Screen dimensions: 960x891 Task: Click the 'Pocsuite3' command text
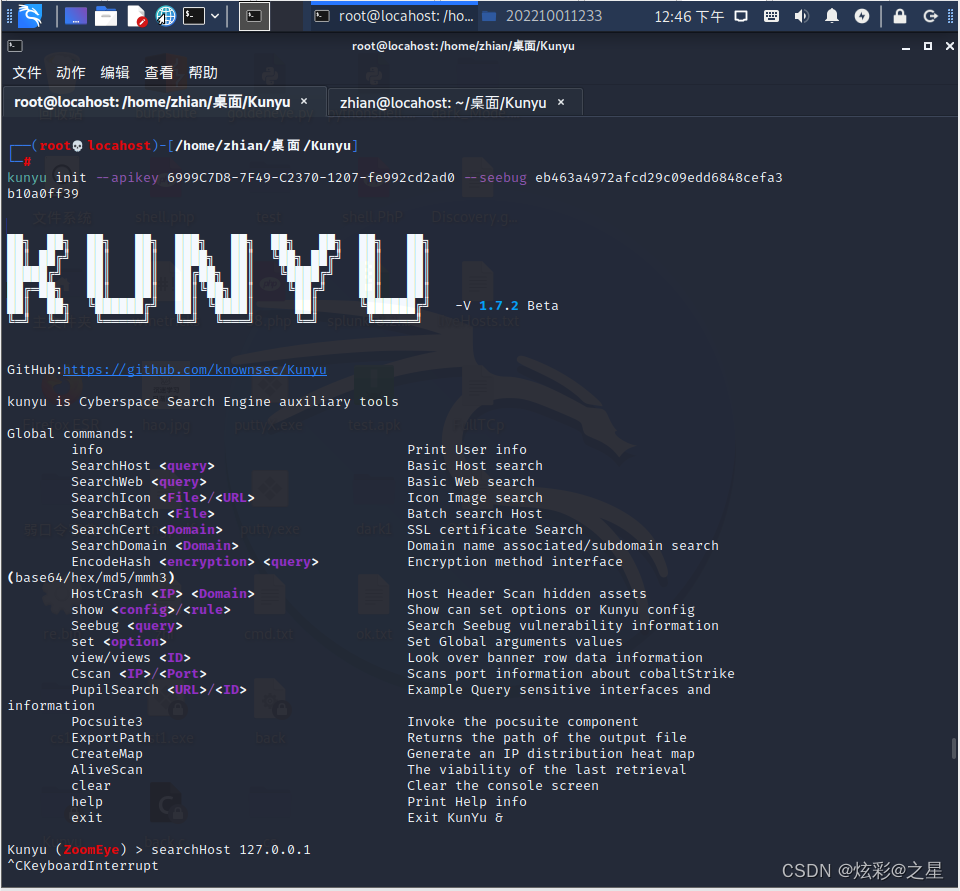coord(107,721)
